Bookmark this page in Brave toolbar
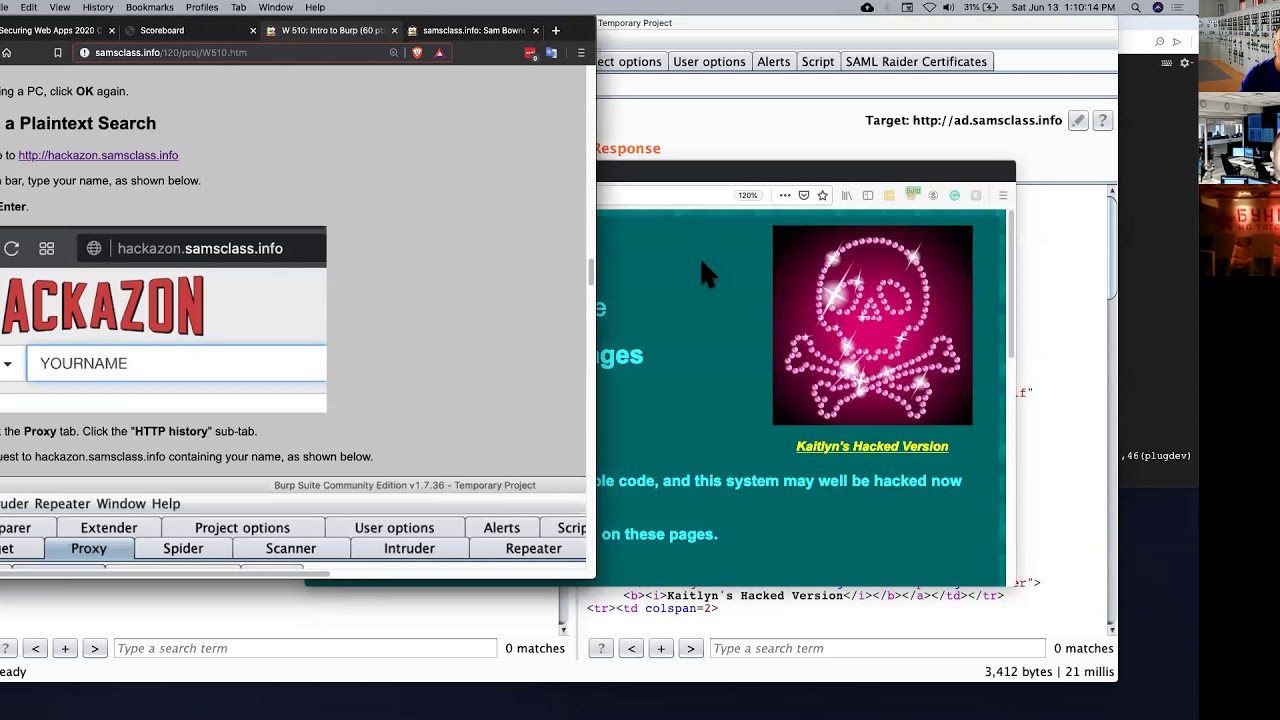Image resolution: width=1280 pixels, height=720 pixels. (x=58, y=53)
